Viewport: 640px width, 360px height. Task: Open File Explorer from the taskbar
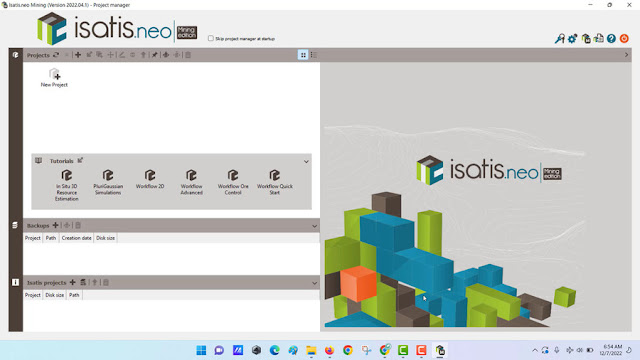click(311, 350)
